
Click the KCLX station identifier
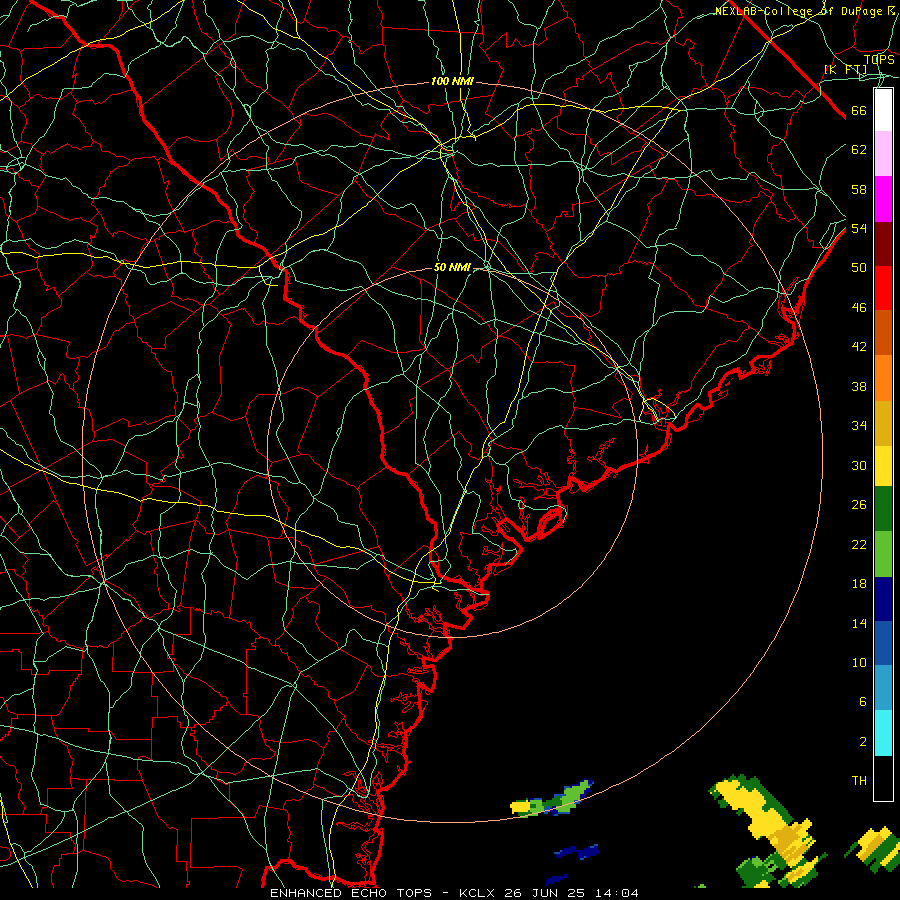(x=478, y=893)
